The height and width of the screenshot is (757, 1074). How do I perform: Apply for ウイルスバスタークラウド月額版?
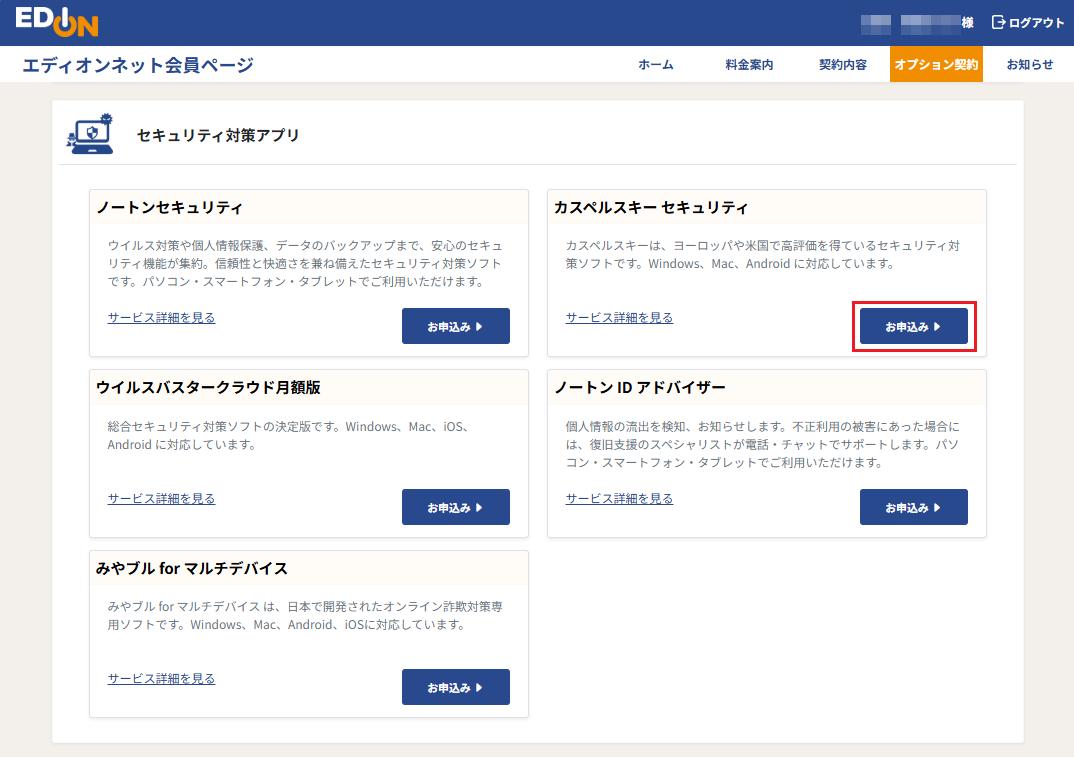pos(455,506)
